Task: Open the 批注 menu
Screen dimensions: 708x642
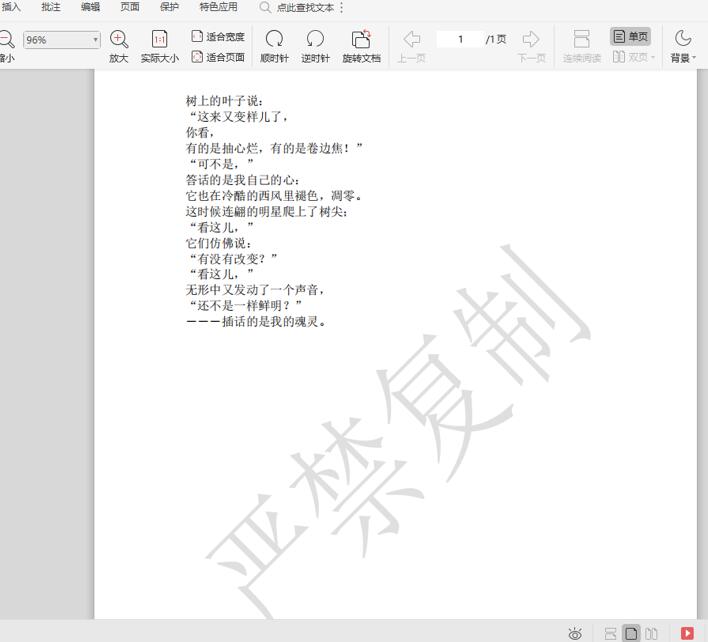Action: tap(51, 7)
